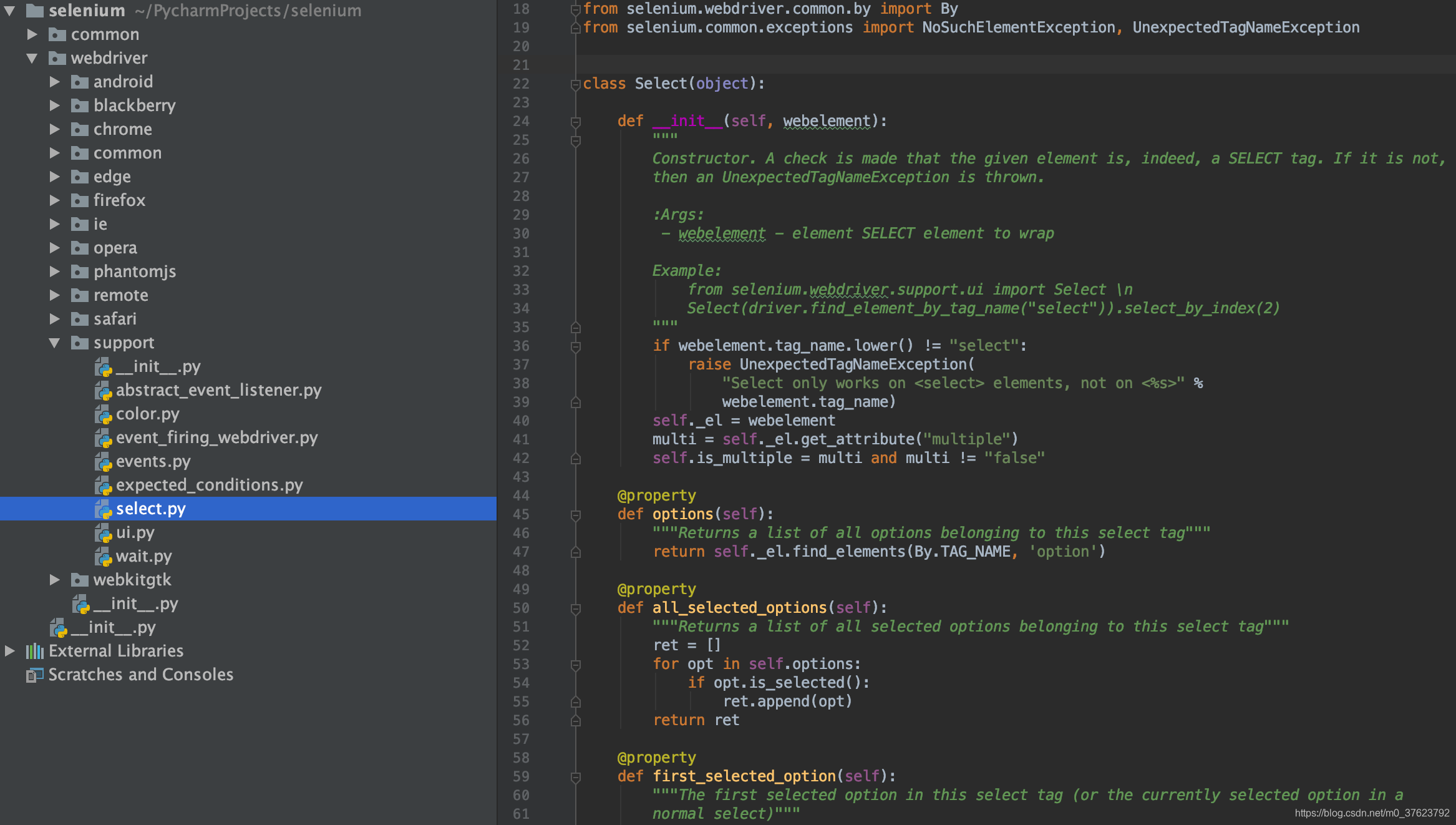Open event_firing_webdriver.py in the tree

point(217,437)
